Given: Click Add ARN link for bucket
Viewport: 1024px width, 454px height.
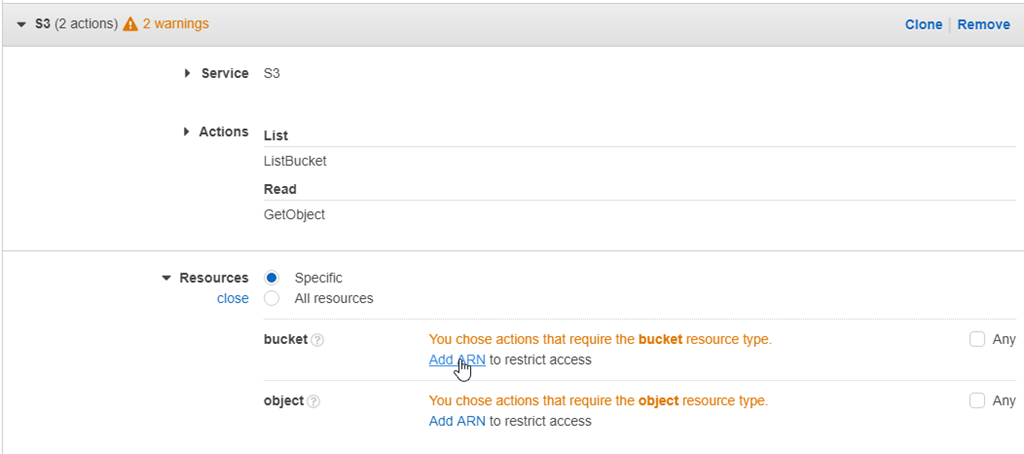Looking at the screenshot, I should click(x=457, y=360).
